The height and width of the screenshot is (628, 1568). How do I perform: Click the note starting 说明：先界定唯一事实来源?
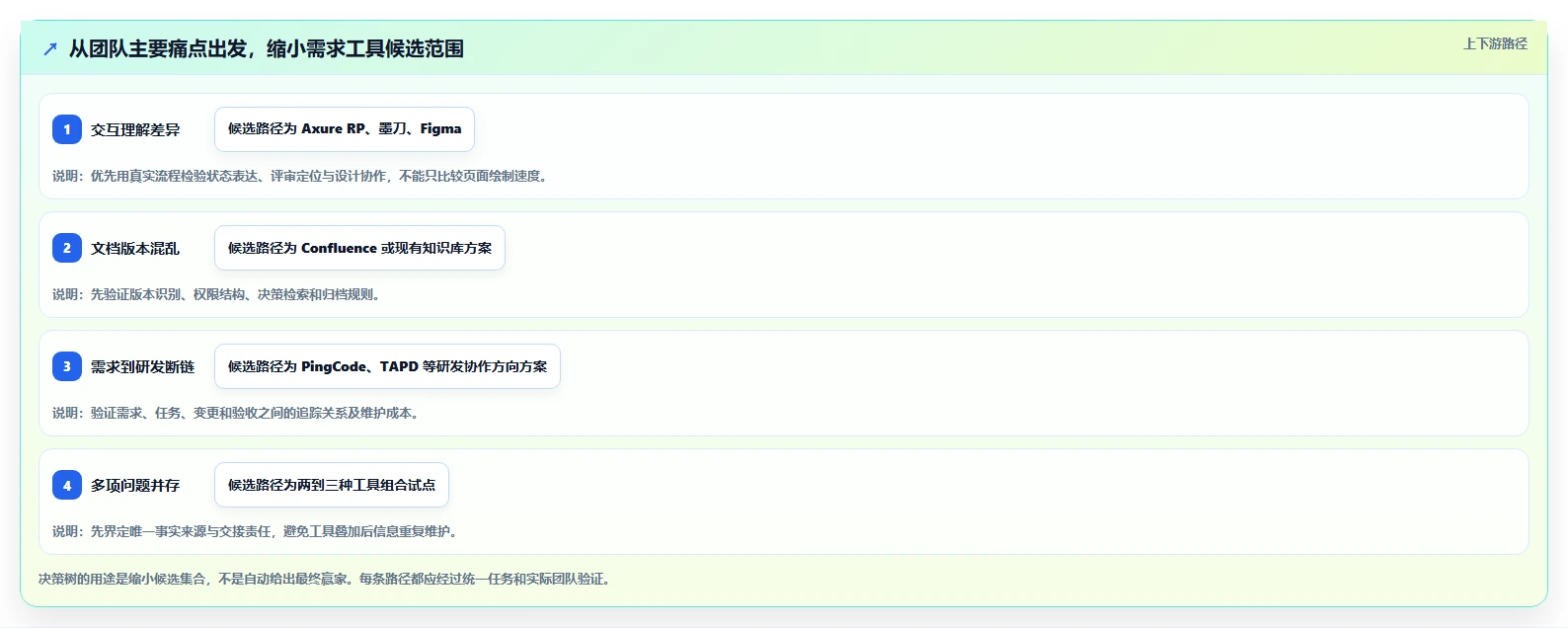[x=255, y=531]
